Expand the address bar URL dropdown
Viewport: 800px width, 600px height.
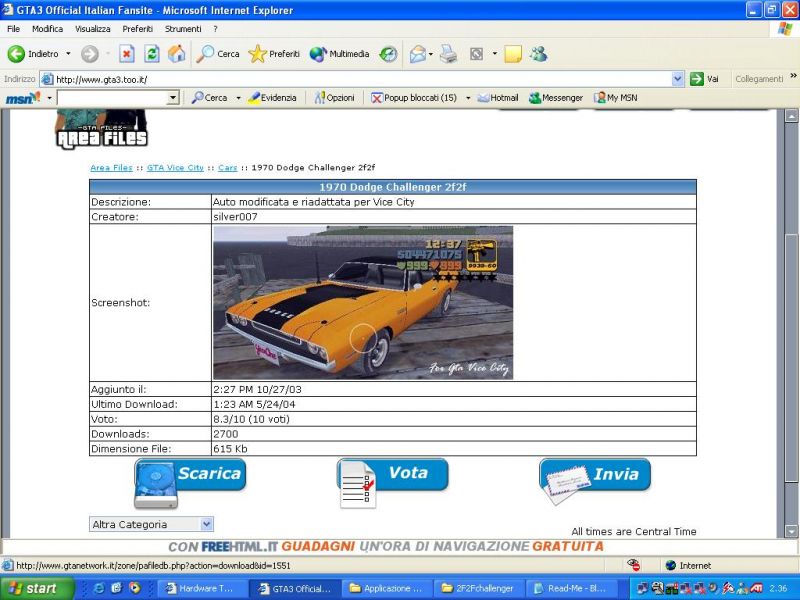(x=678, y=79)
